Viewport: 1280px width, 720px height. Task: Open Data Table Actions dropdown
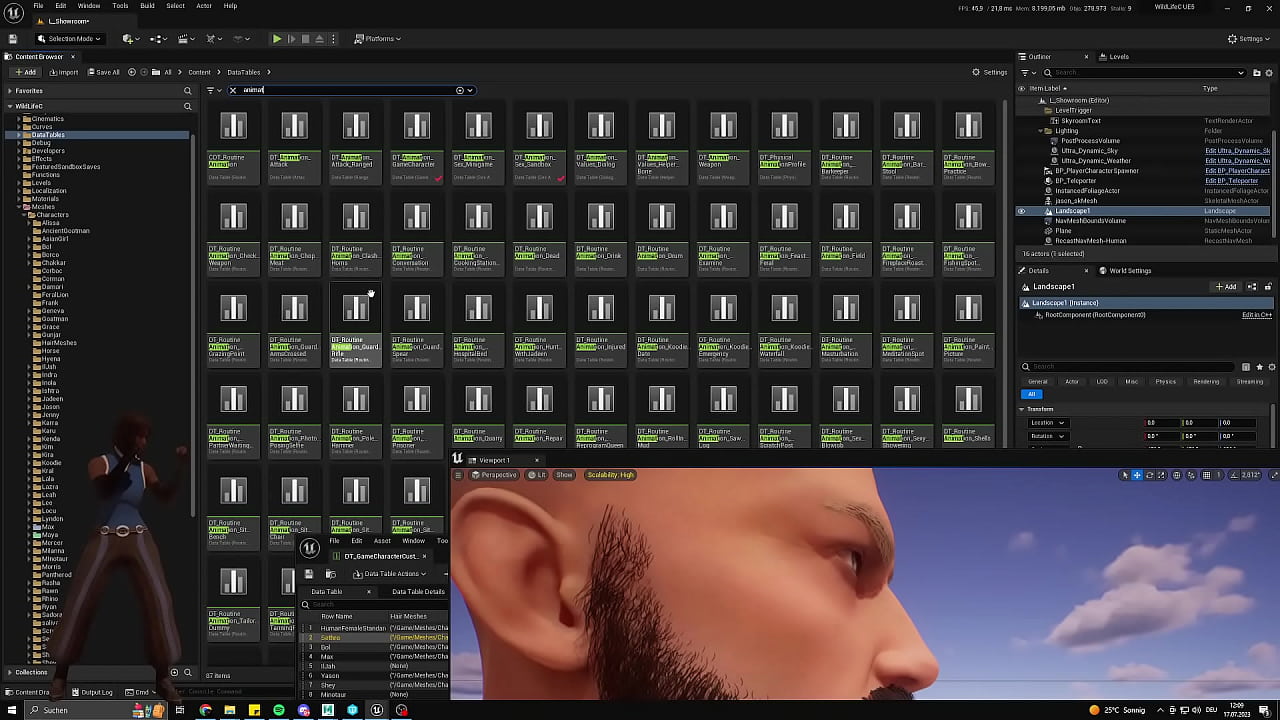click(389, 574)
